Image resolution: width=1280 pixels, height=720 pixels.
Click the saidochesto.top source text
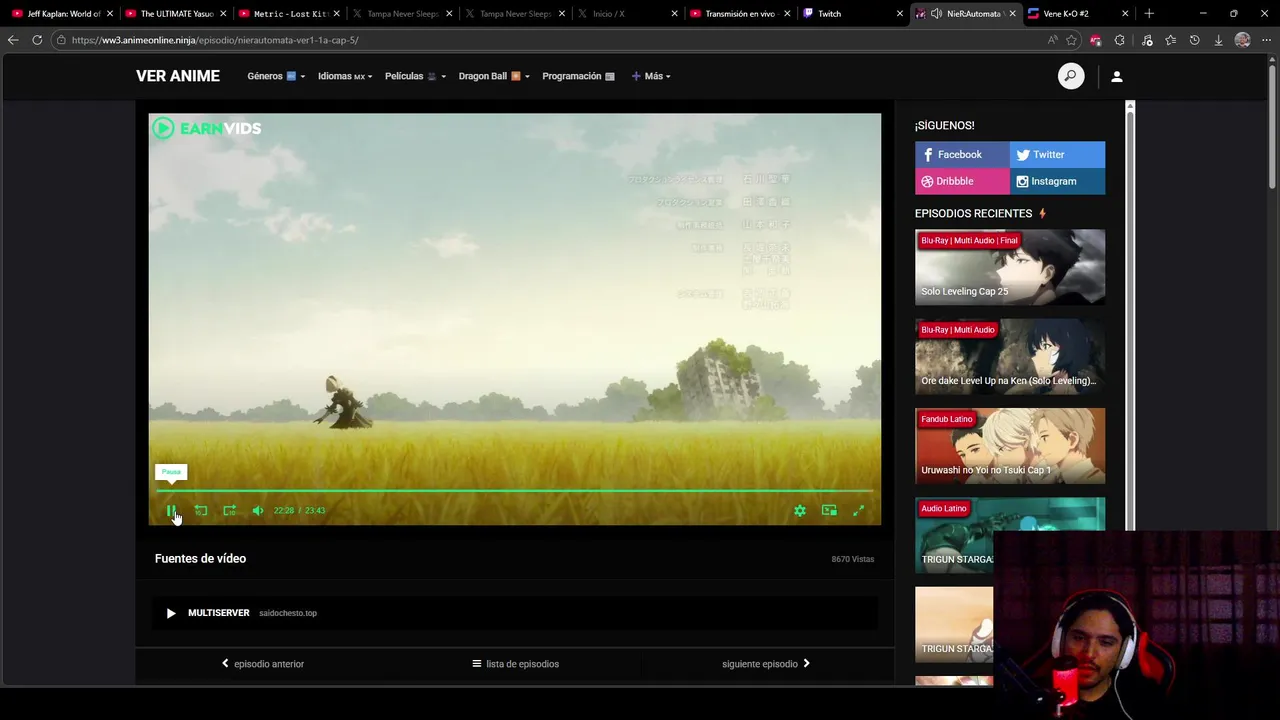tap(288, 613)
